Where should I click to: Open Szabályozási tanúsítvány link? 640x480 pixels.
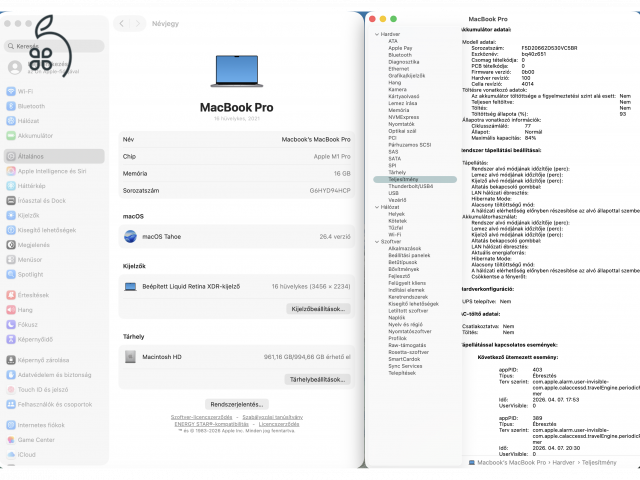point(273,417)
